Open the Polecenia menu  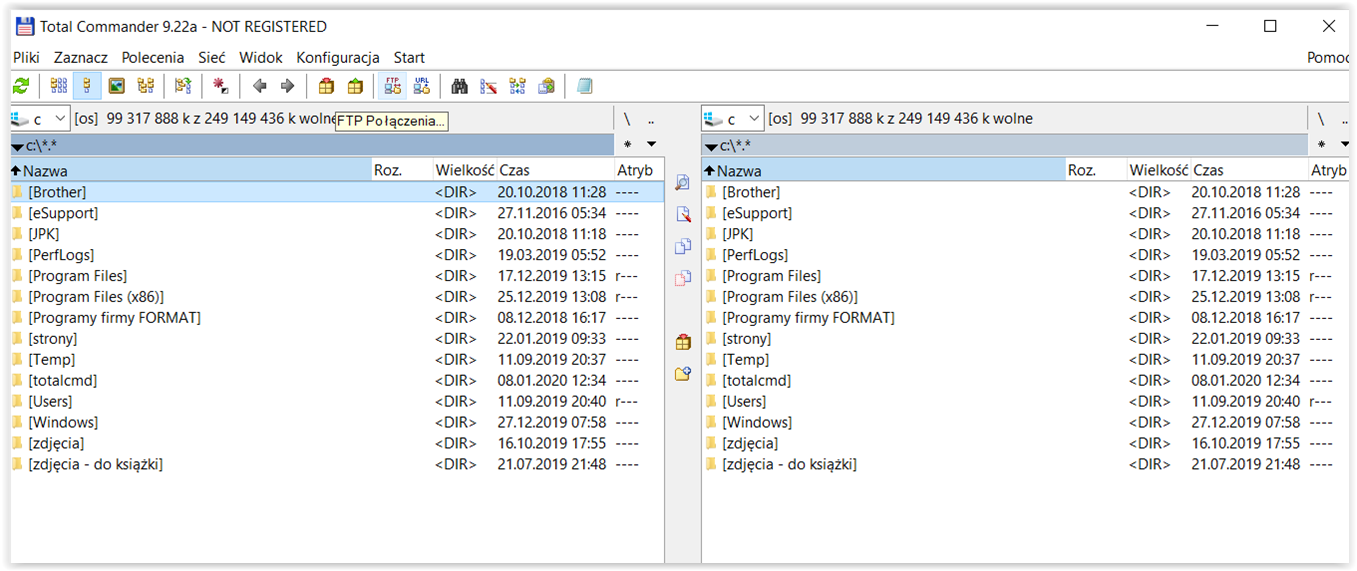point(153,57)
